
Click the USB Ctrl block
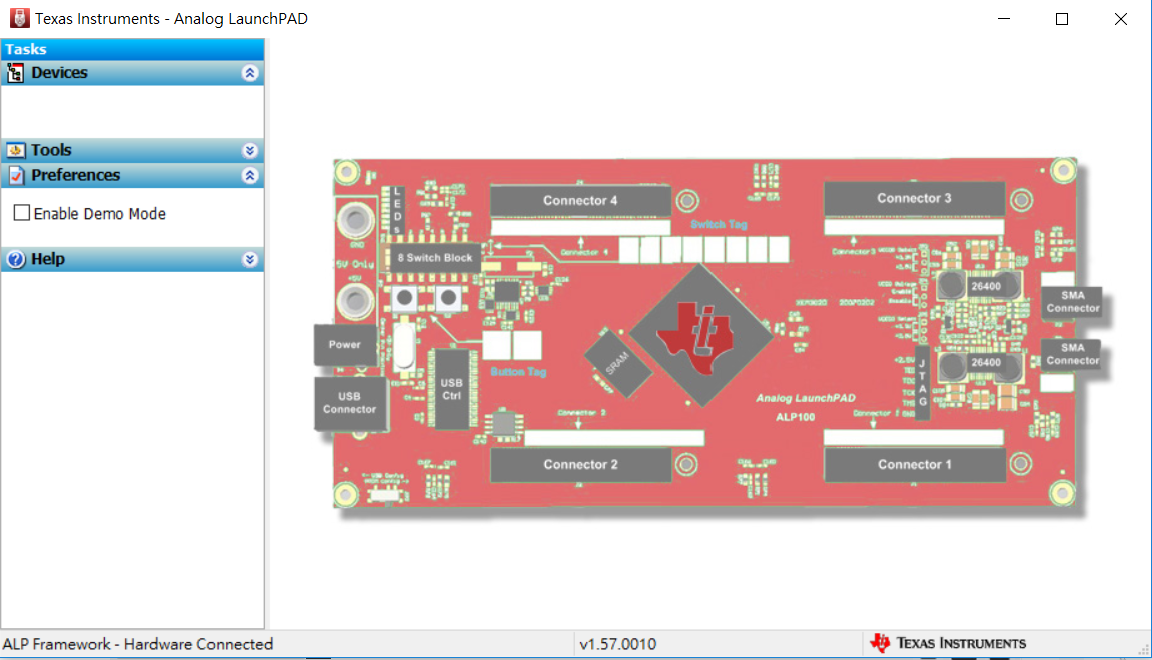pyautogui.click(x=451, y=389)
